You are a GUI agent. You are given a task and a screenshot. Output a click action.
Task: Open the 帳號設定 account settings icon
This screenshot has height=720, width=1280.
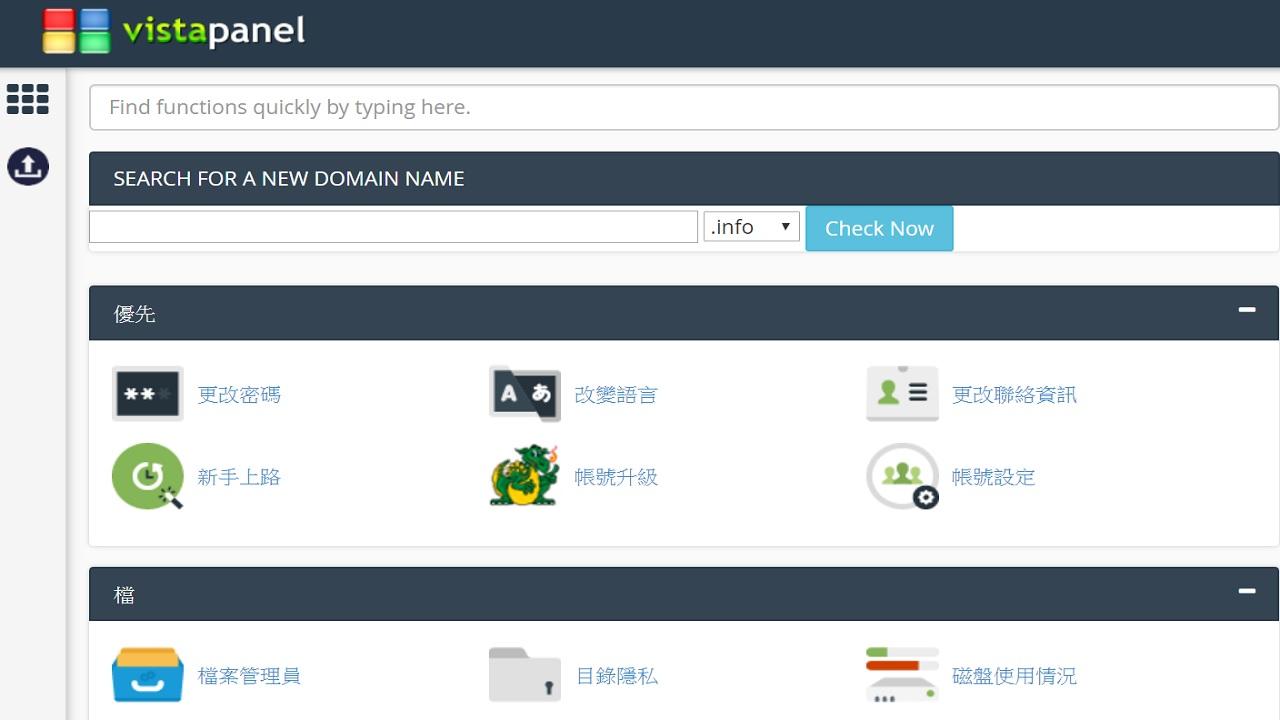point(901,477)
